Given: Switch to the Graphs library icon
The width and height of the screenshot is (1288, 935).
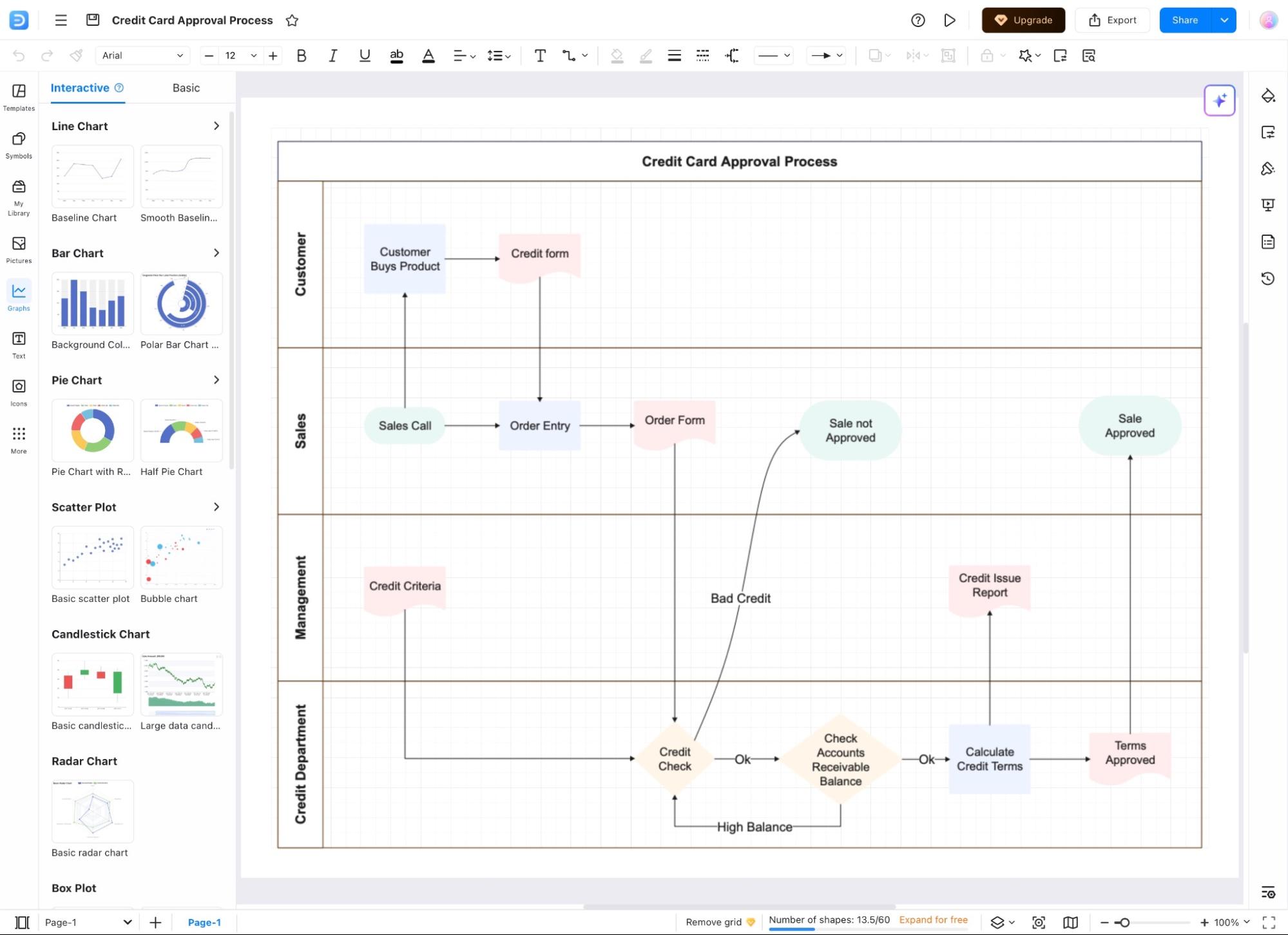Looking at the screenshot, I should 18,295.
